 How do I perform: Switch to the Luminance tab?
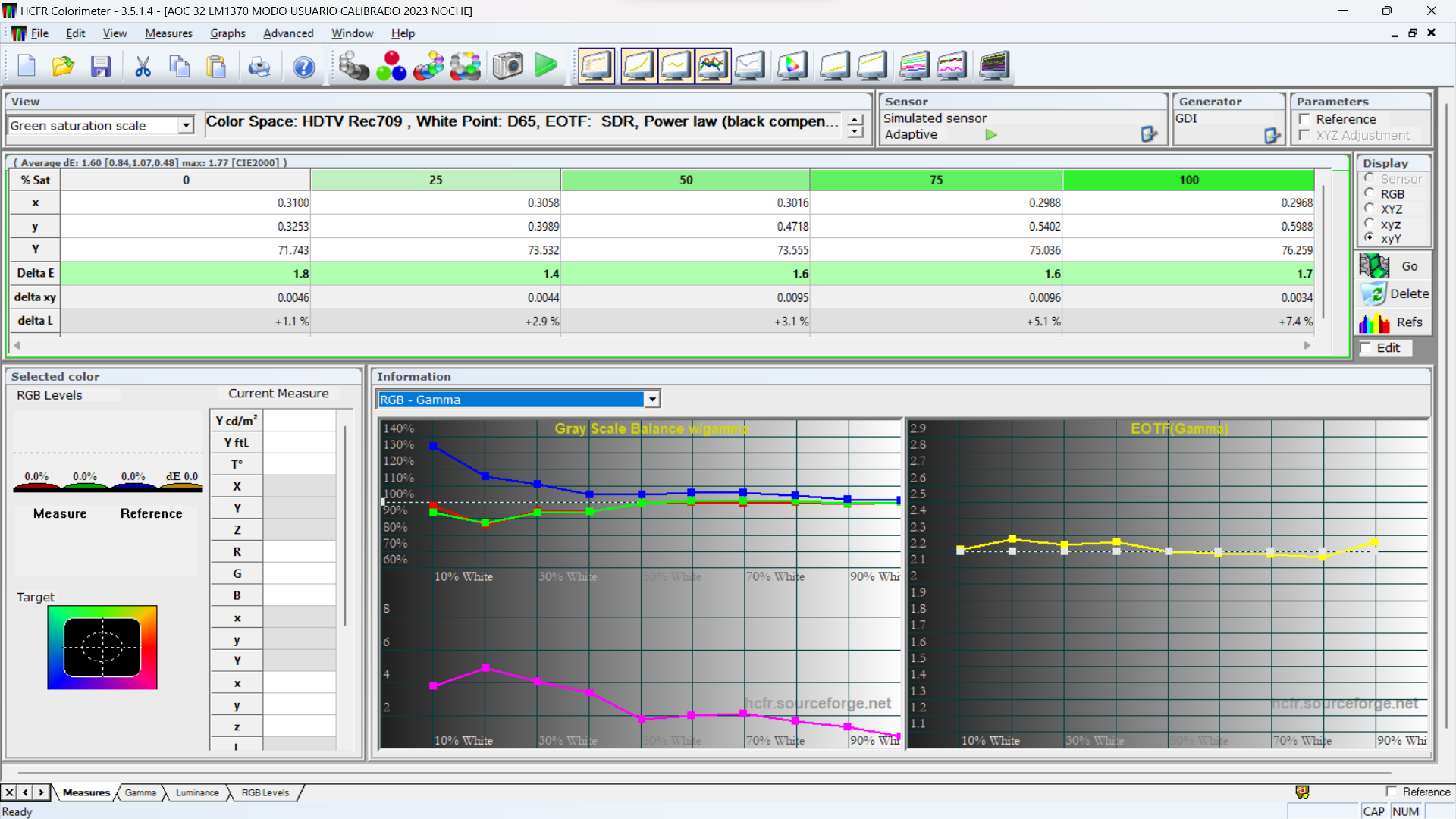(197, 792)
